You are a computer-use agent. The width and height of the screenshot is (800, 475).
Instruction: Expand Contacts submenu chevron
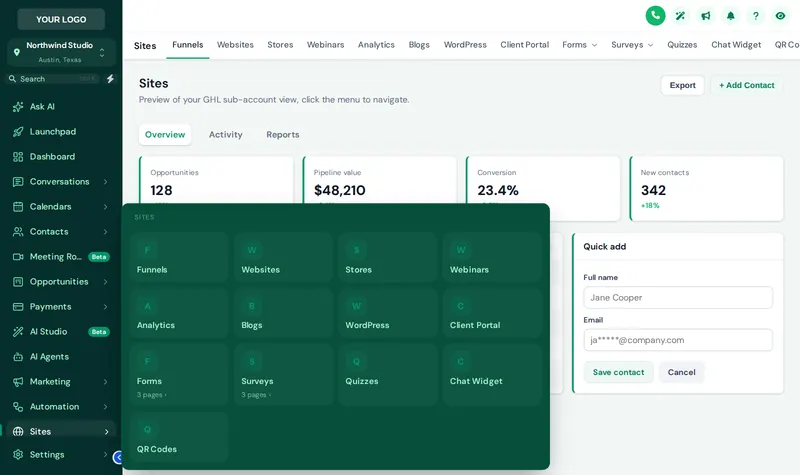pyautogui.click(x=106, y=232)
